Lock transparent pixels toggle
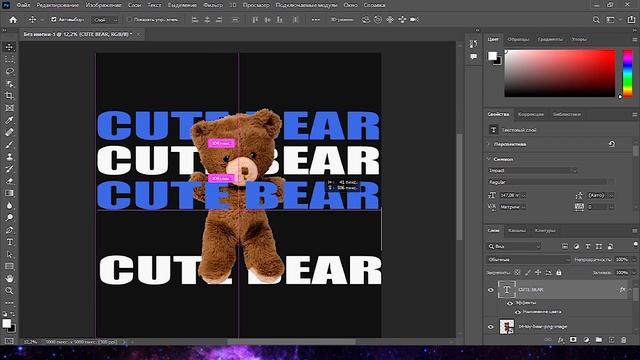This screenshot has height=360, width=640. tap(517, 273)
